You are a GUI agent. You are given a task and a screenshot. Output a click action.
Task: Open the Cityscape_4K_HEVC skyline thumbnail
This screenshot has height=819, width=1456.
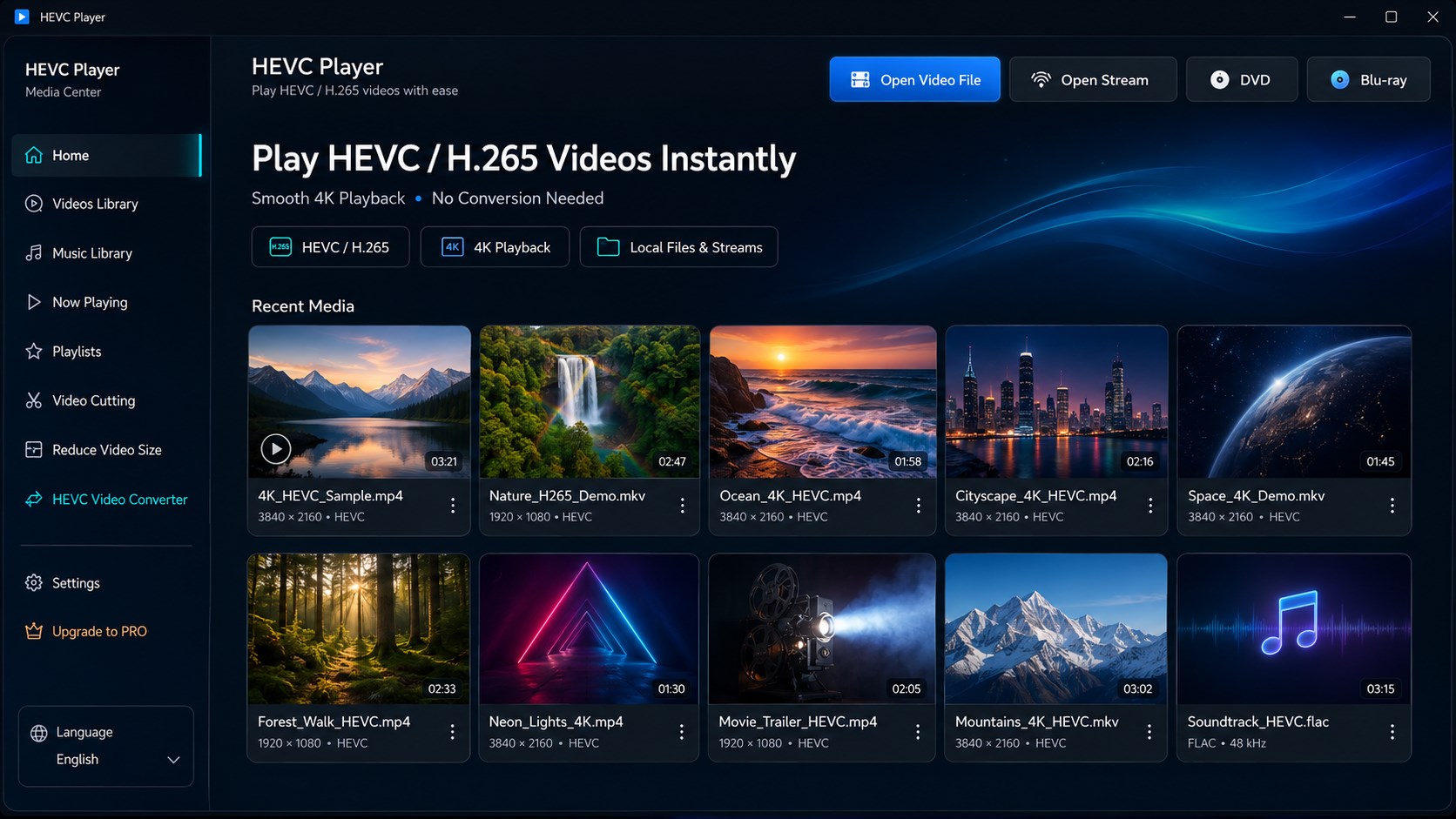pos(1056,402)
